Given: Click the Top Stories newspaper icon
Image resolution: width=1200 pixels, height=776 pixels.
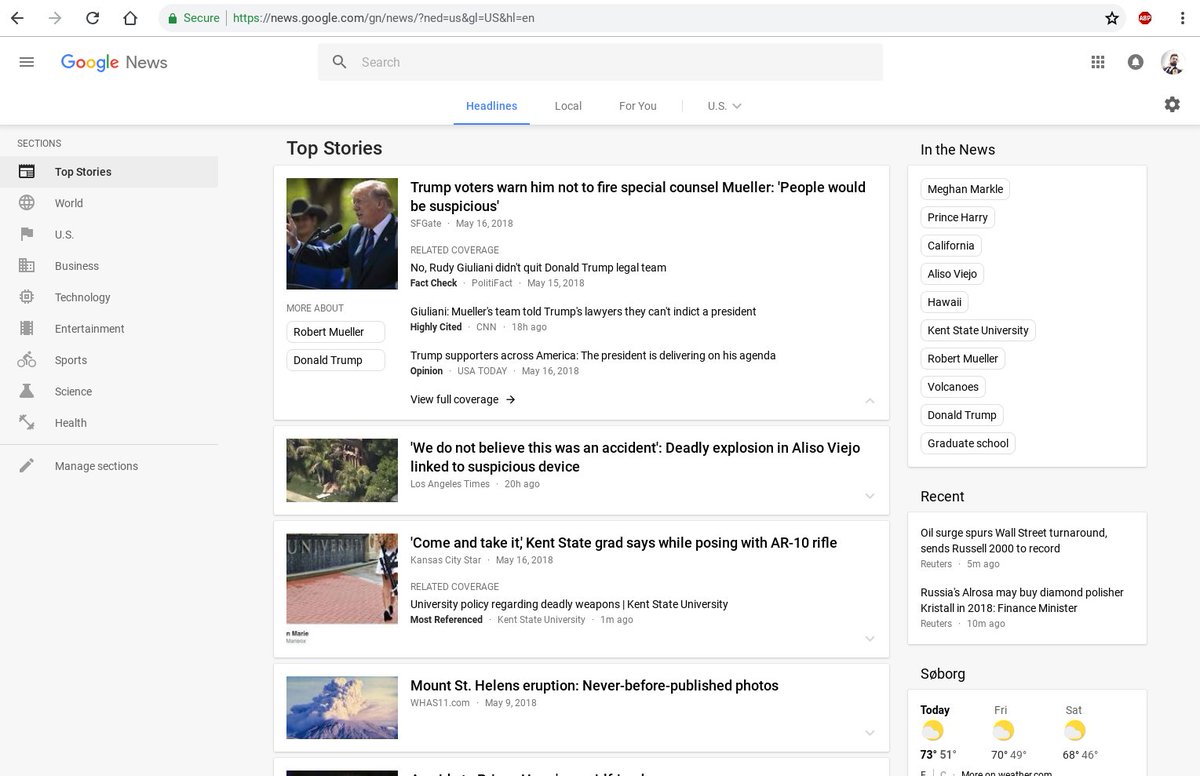Looking at the screenshot, I should (27, 172).
